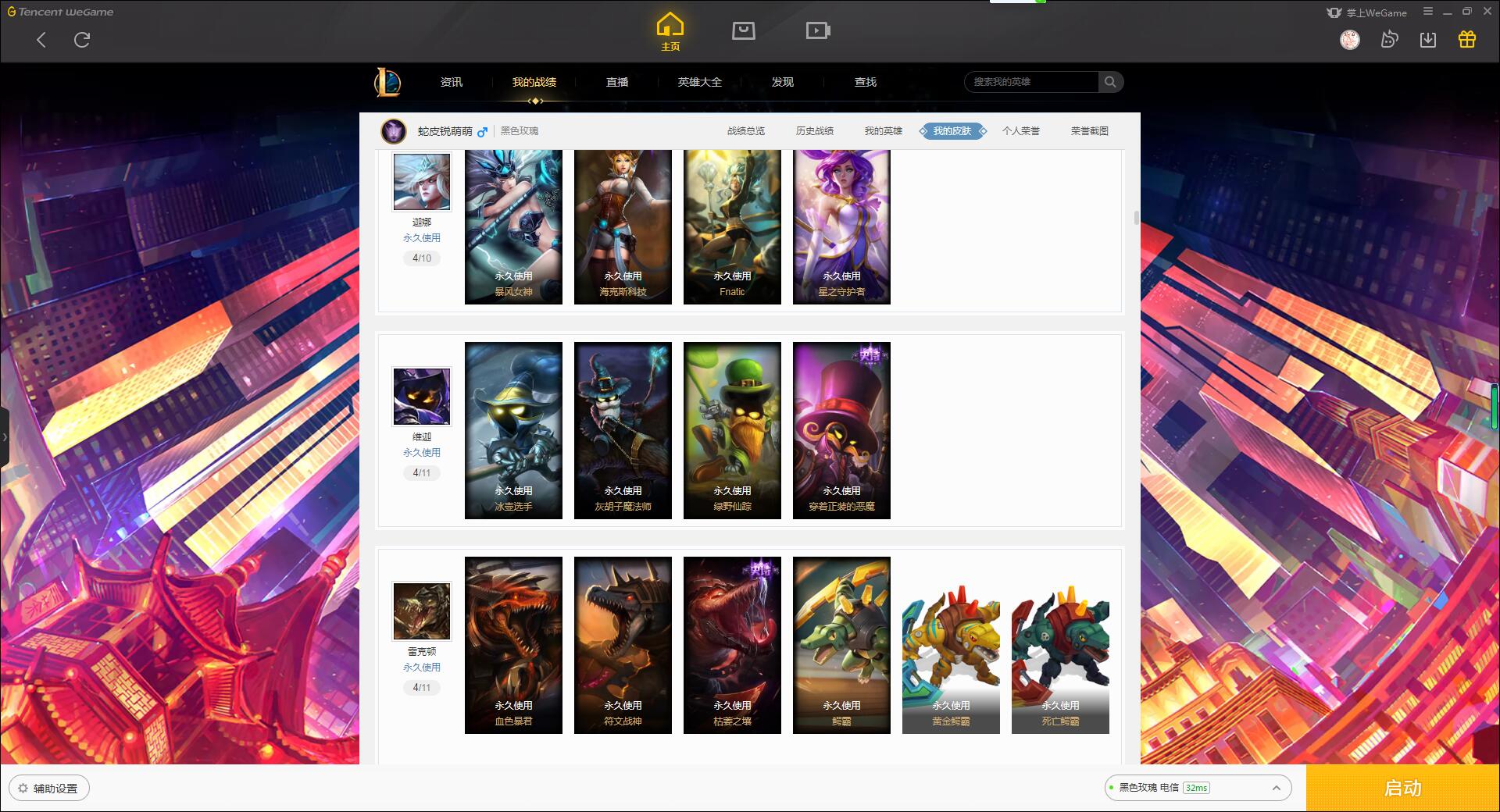Viewport: 1500px width, 812px height.
Task: Go back with the back arrow
Action: 41,40
